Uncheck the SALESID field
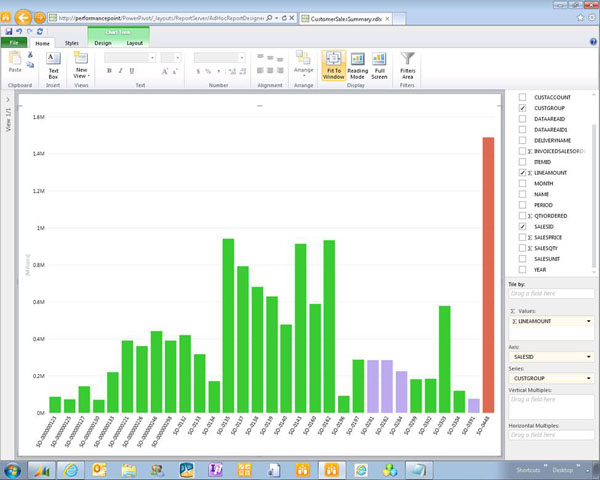This screenshot has height=480, width=600. coord(522,227)
